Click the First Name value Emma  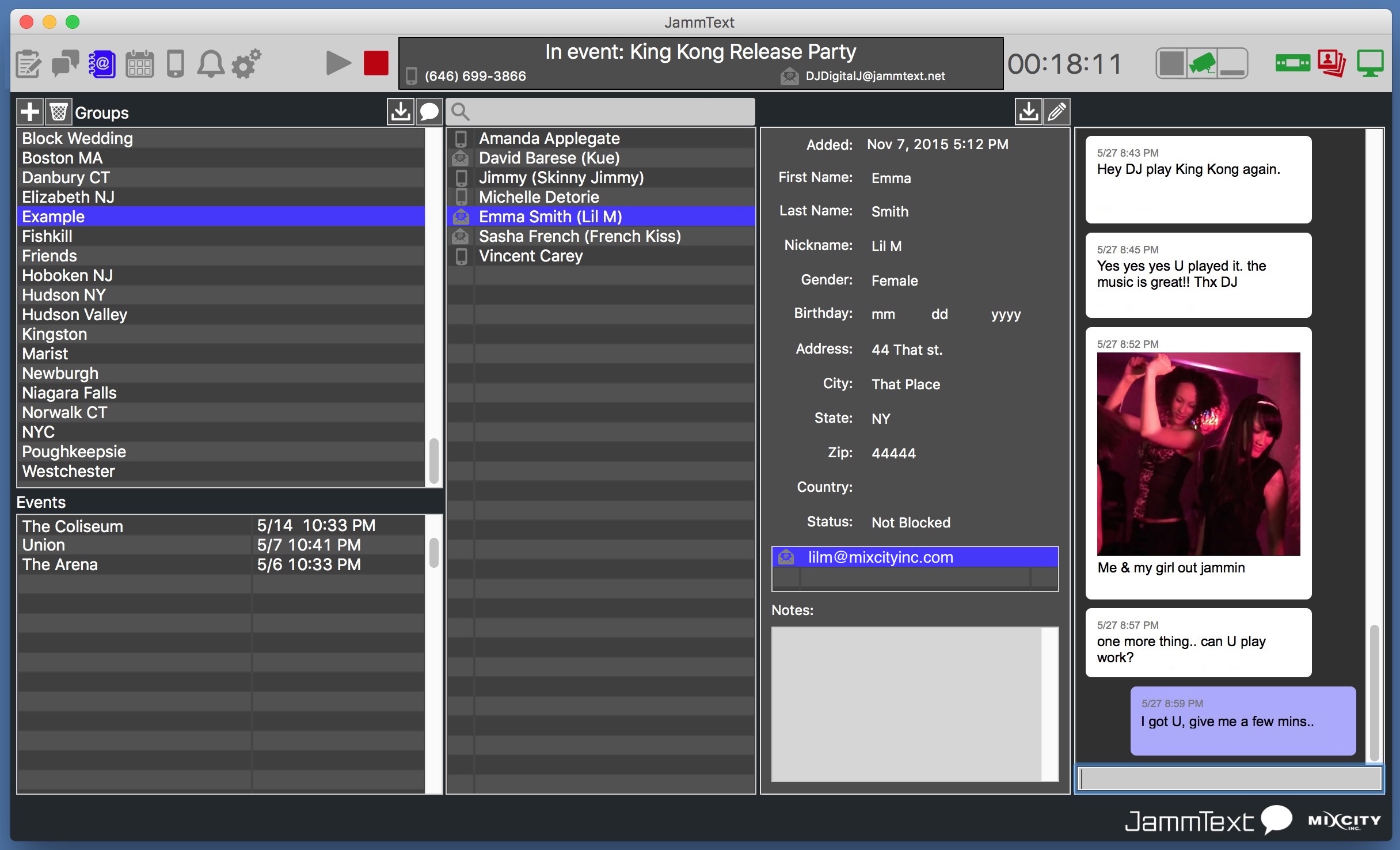click(891, 179)
